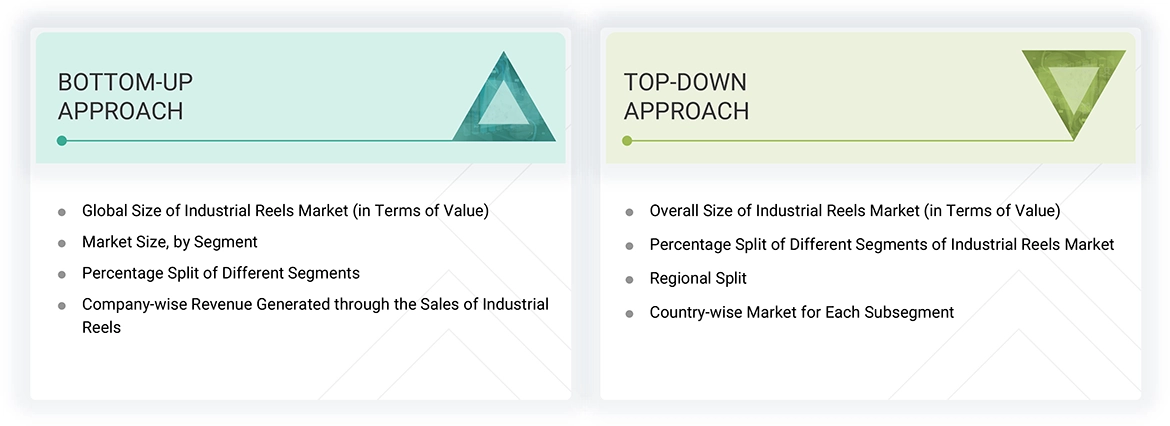Select the Market Size, by Segment text
This screenshot has height=426, width=1170.
tap(170, 242)
